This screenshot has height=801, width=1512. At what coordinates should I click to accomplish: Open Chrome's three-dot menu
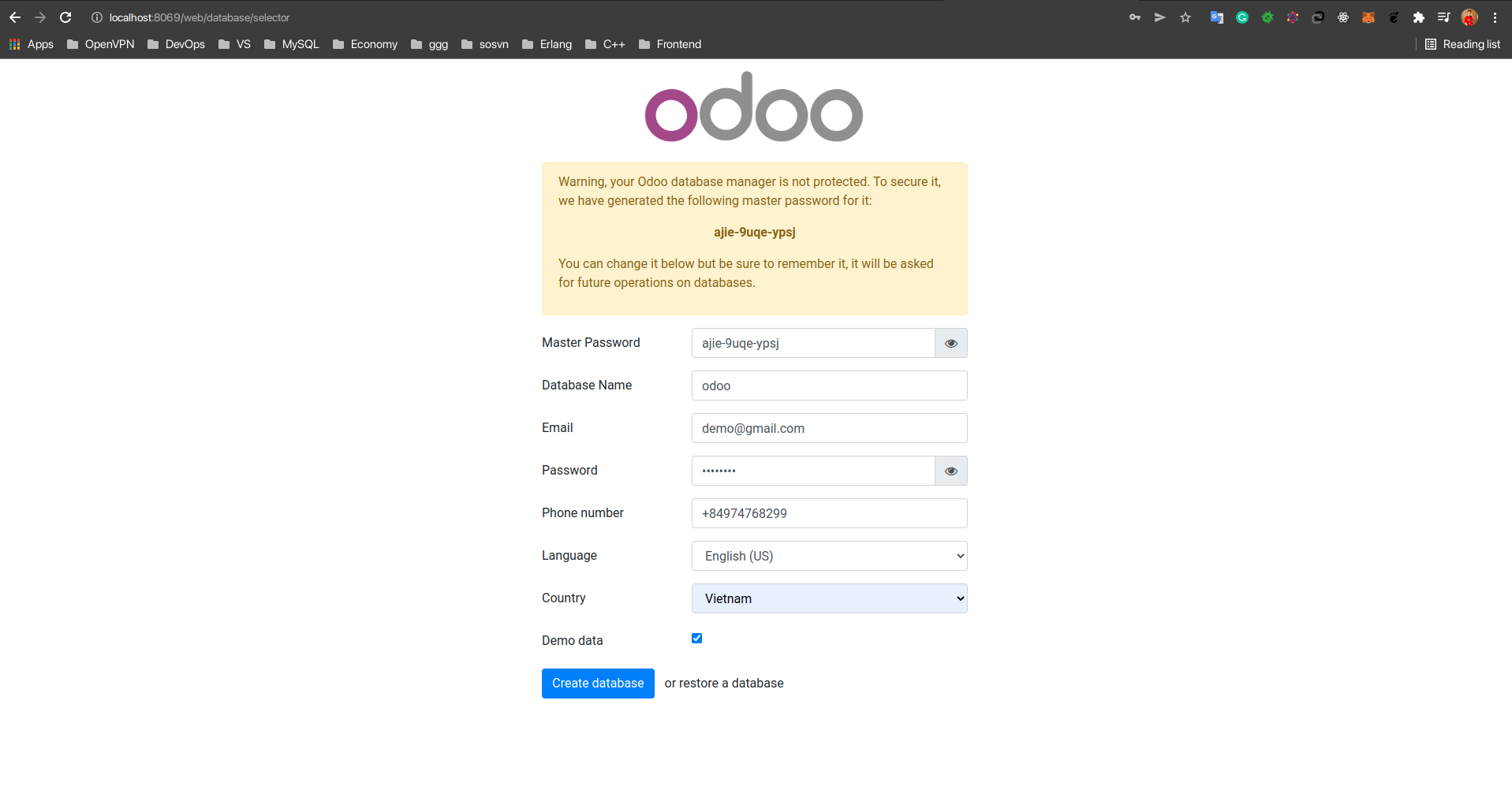pos(1495,17)
